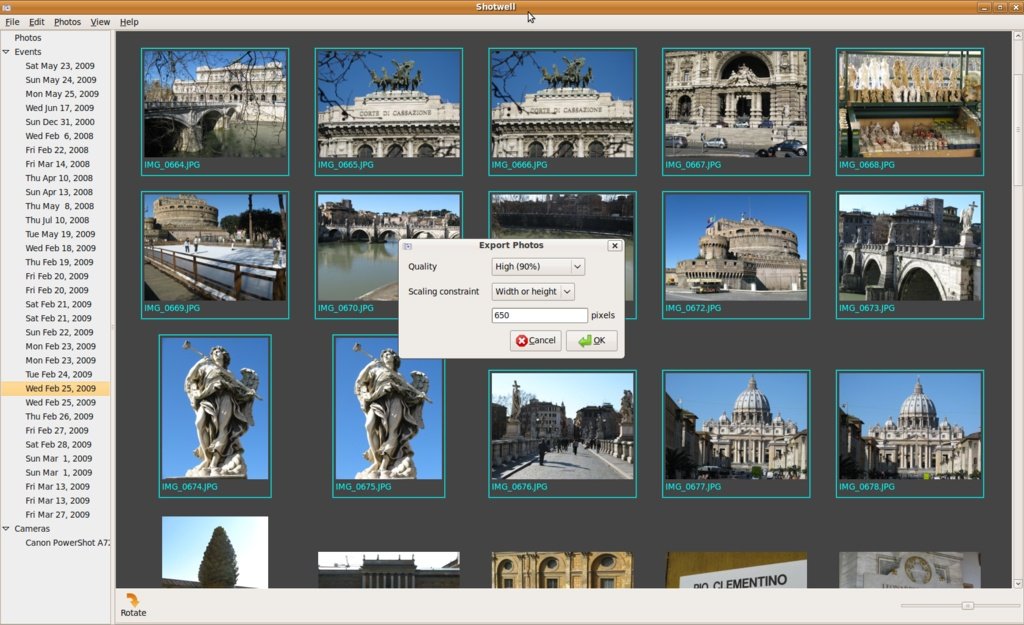
Task: Open the Scaling constraint dropdown
Action: [x=533, y=292]
